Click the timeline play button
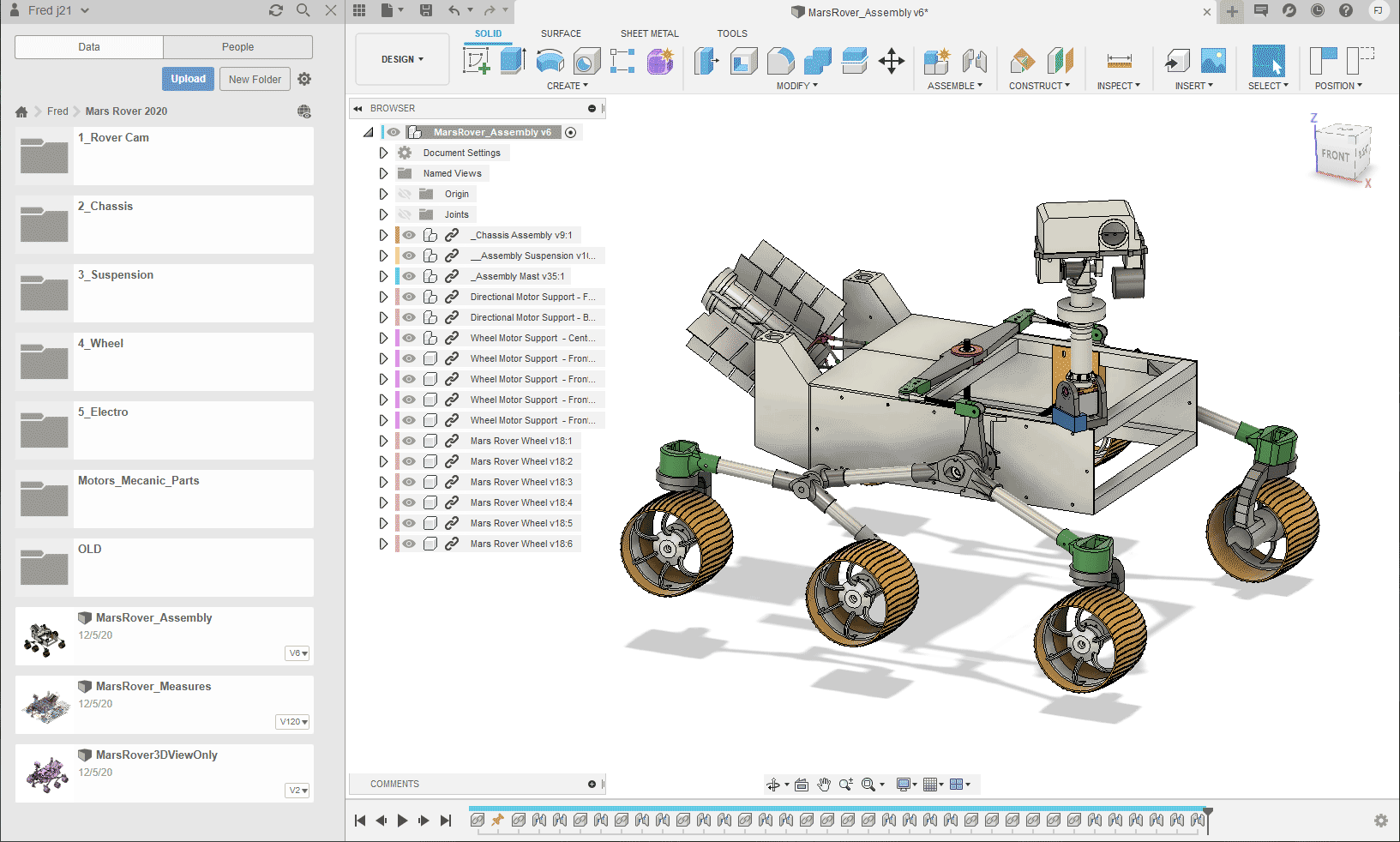The height and width of the screenshot is (842, 1400). (x=402, y=821)
